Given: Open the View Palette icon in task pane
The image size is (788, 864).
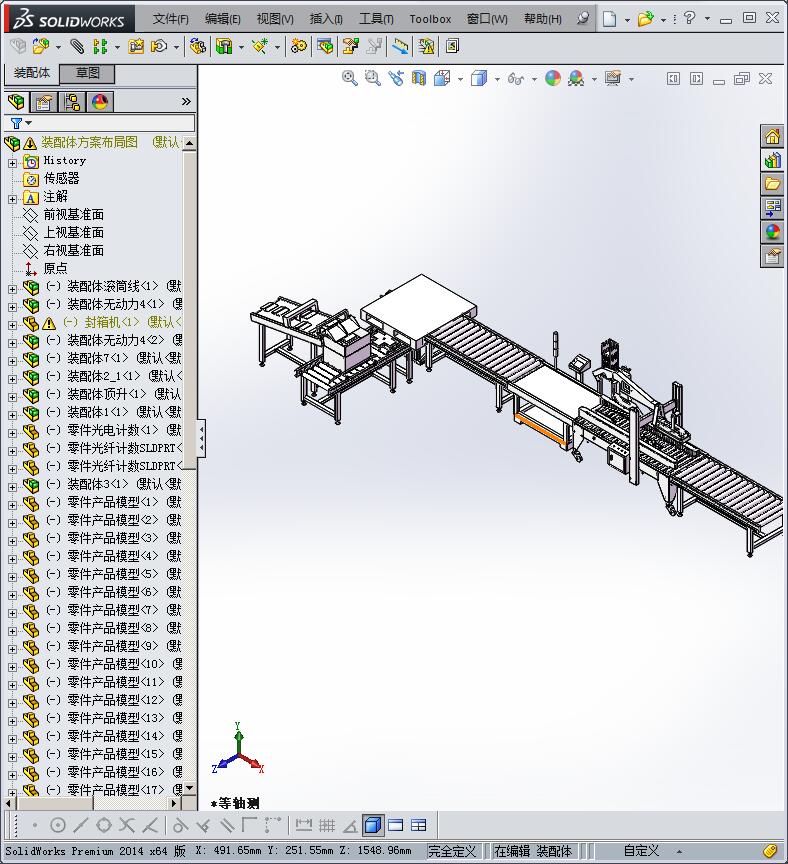Looking at the screenshot, I should (772, 208).
